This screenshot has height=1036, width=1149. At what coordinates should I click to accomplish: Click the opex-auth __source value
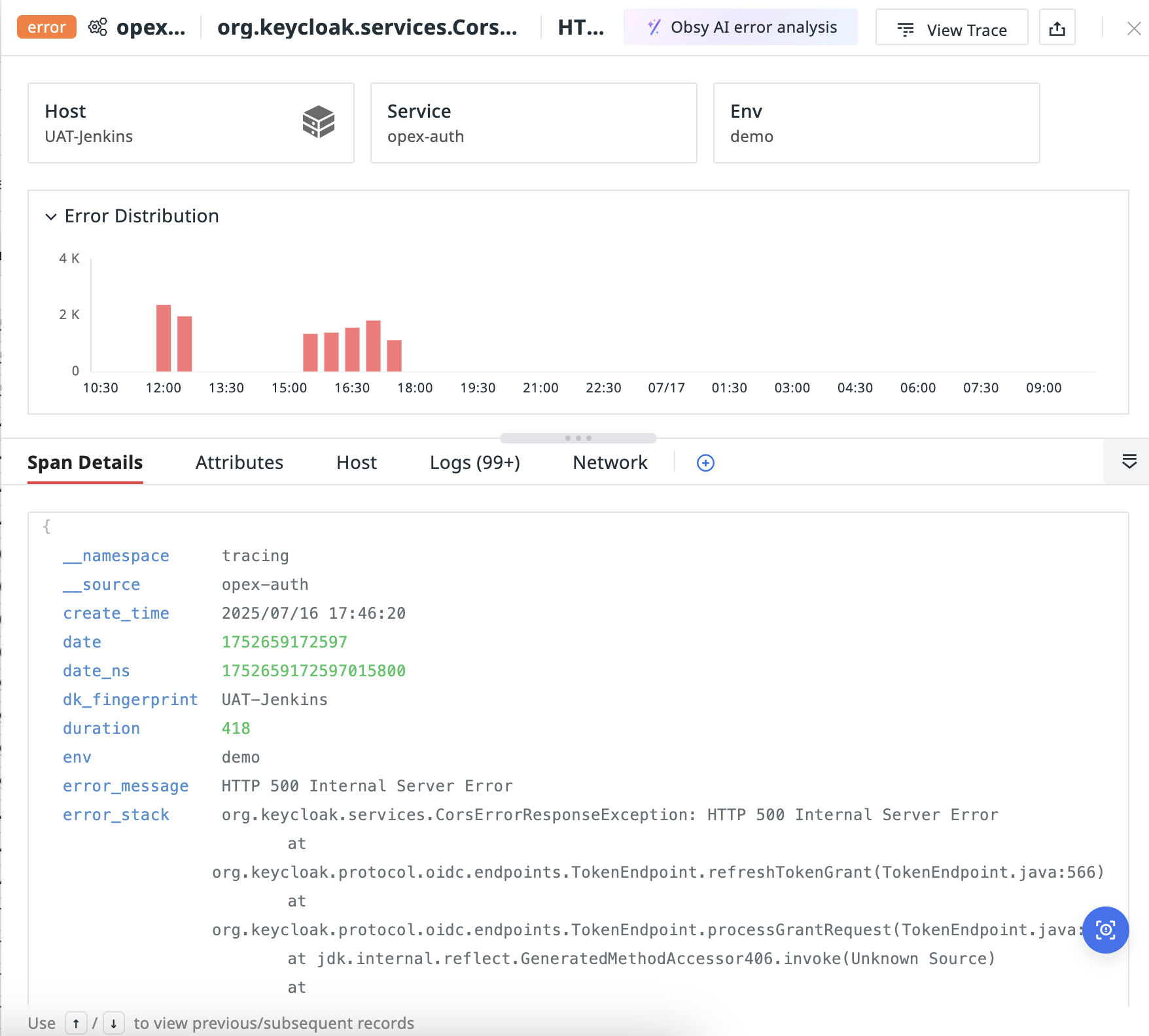[x=265, y=585]
